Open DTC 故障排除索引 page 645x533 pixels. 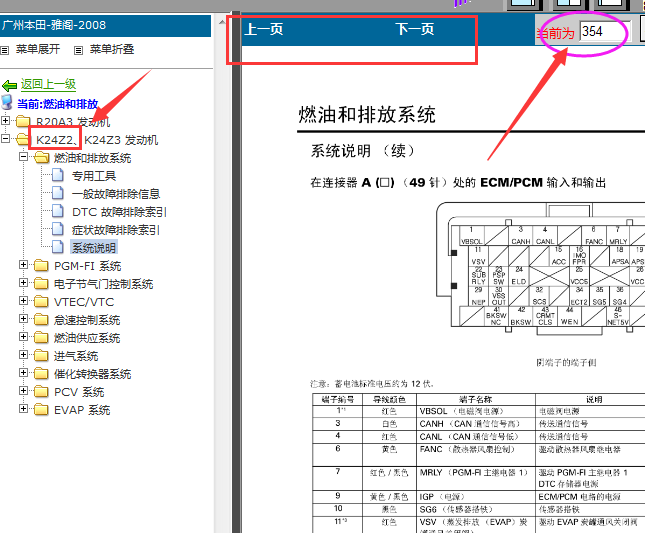click(x=119, y=212)
